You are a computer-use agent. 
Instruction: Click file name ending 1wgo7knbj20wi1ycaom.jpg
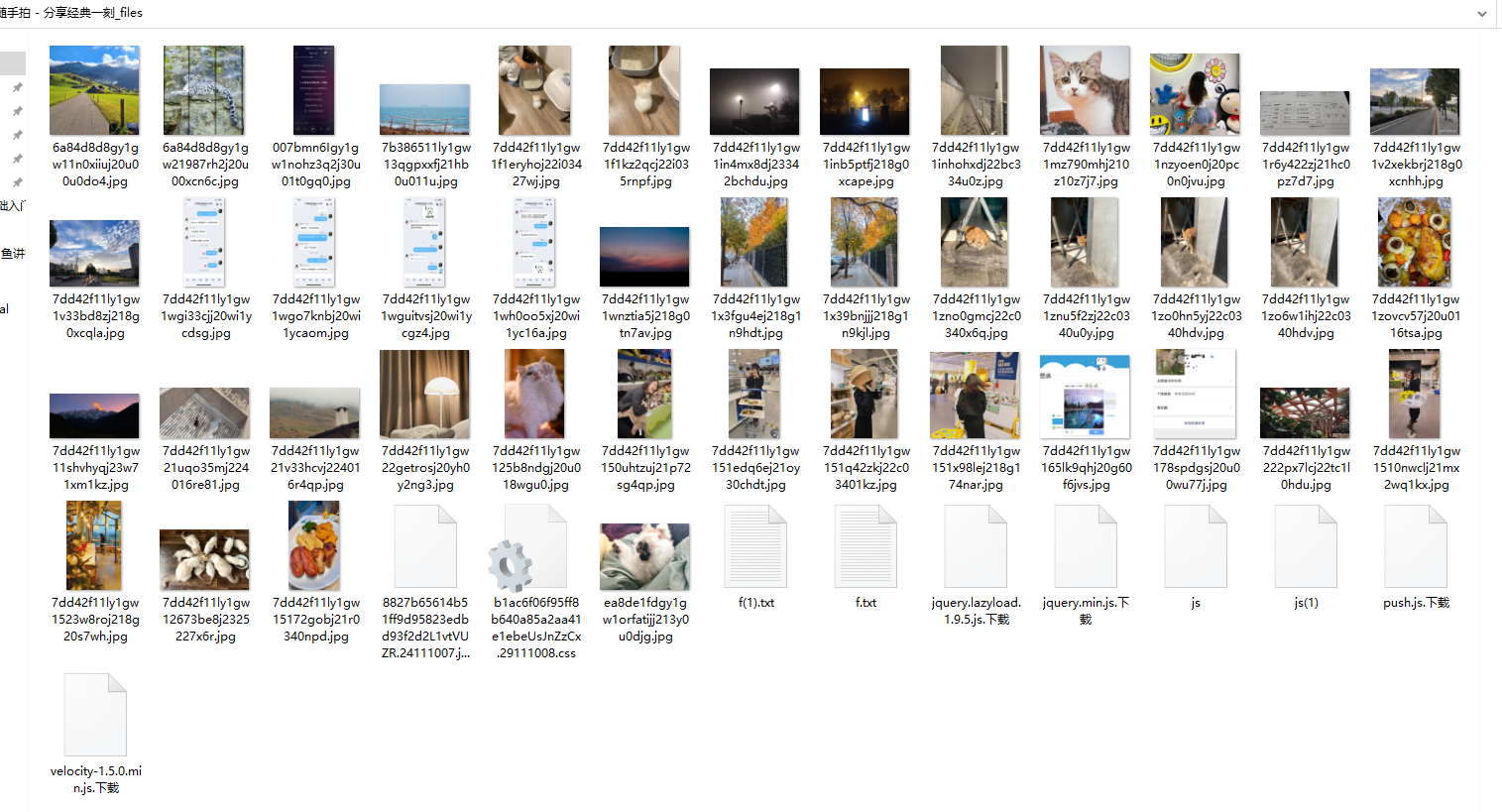315,316
